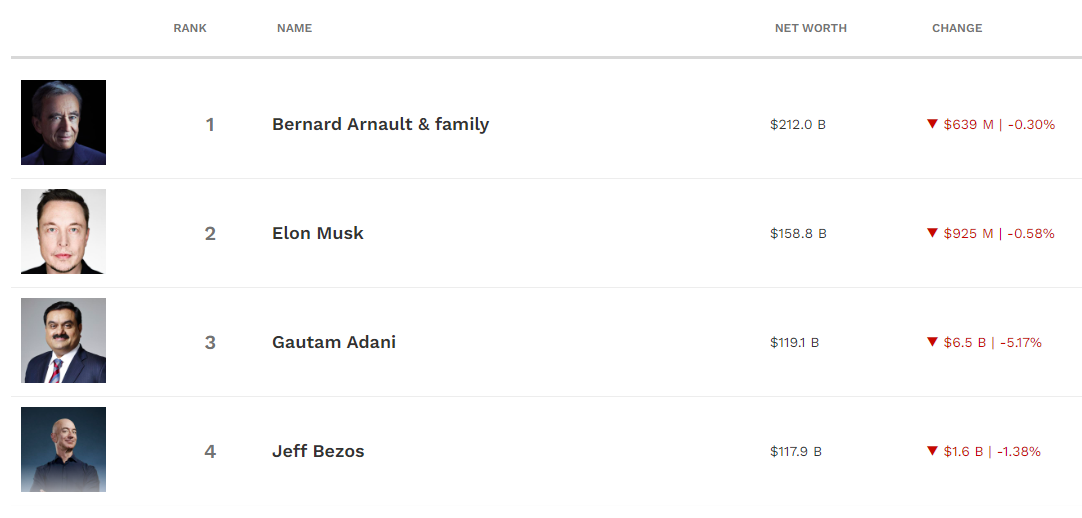1082x518 pixels.
Task: Click red down arrow beside $6.5 B
Action: (932, 342)
